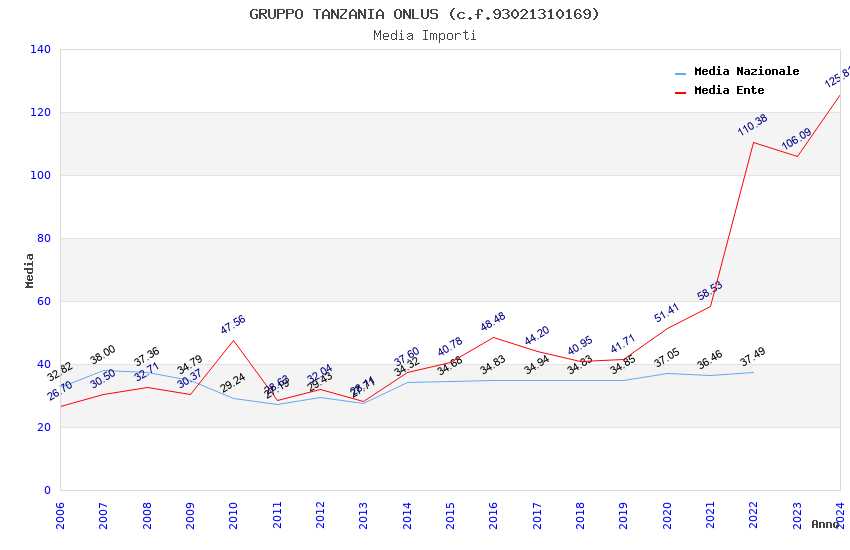The width and height of the screenshot is (850, 550).
Task: Click the 37.49 data label for 2022
Action: coord(752,357)
